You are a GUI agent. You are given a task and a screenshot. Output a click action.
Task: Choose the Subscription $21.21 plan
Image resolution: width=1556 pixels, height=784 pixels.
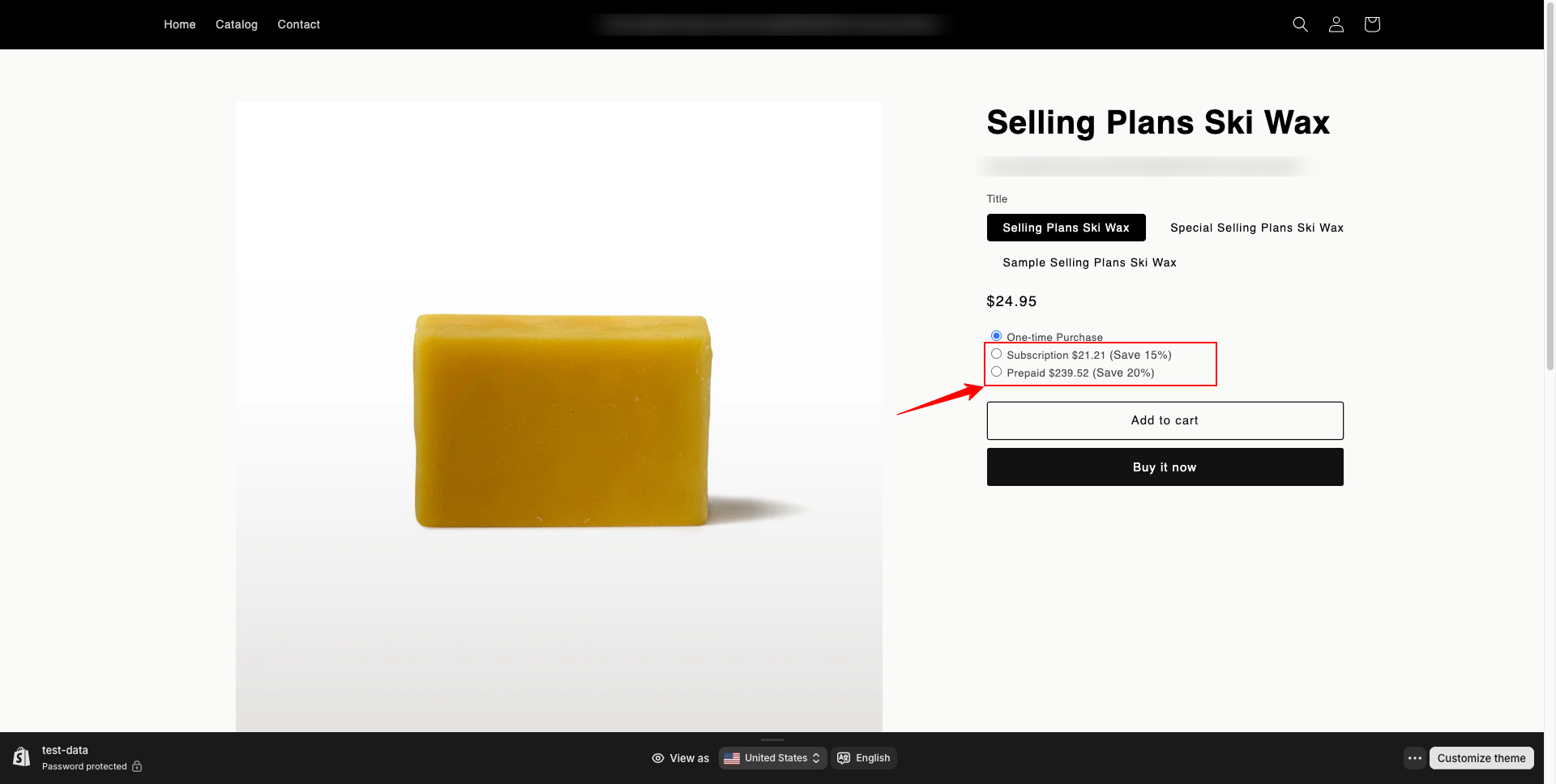point(996,354)
